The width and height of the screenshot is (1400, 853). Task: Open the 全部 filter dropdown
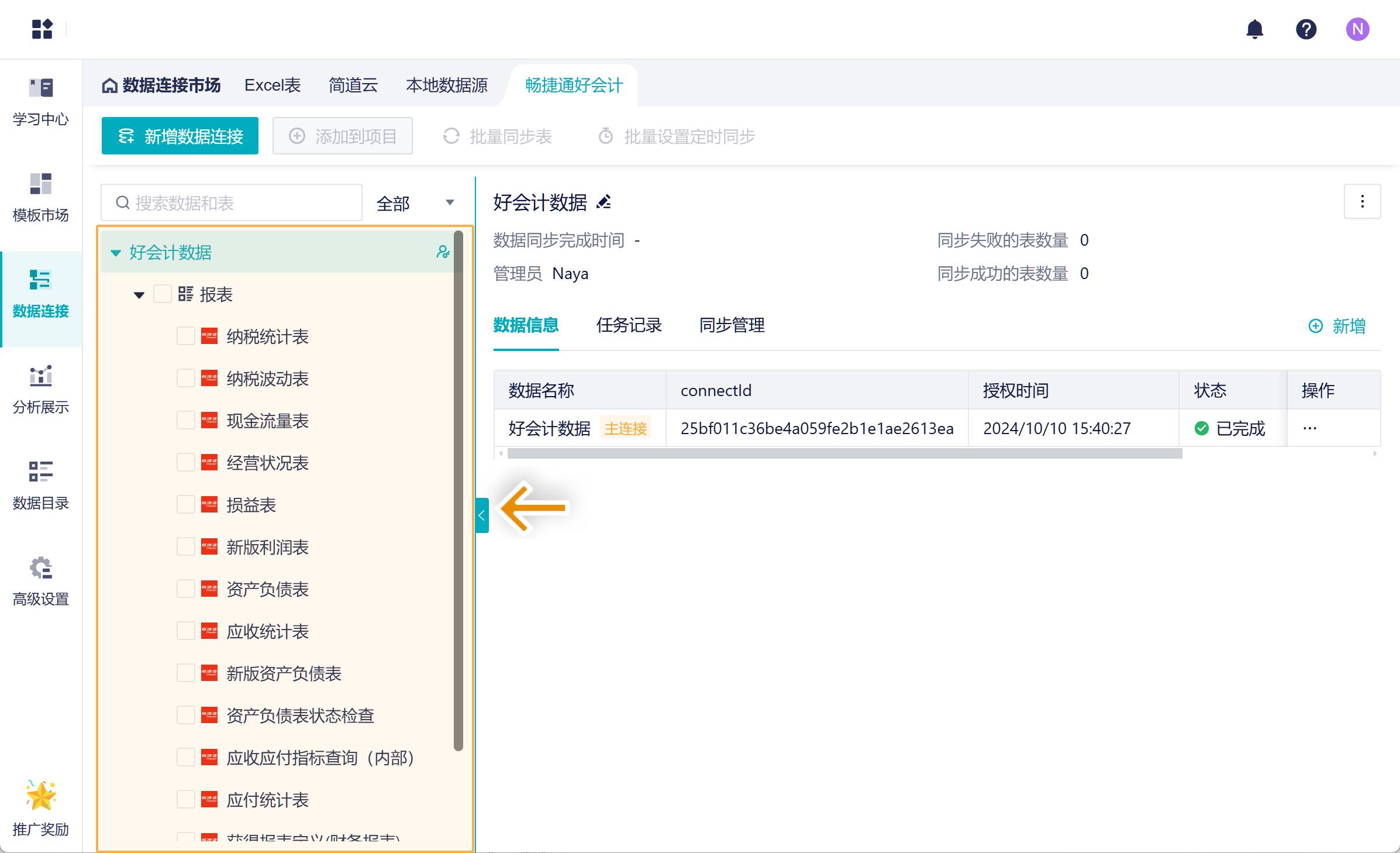tap(415, 204)
